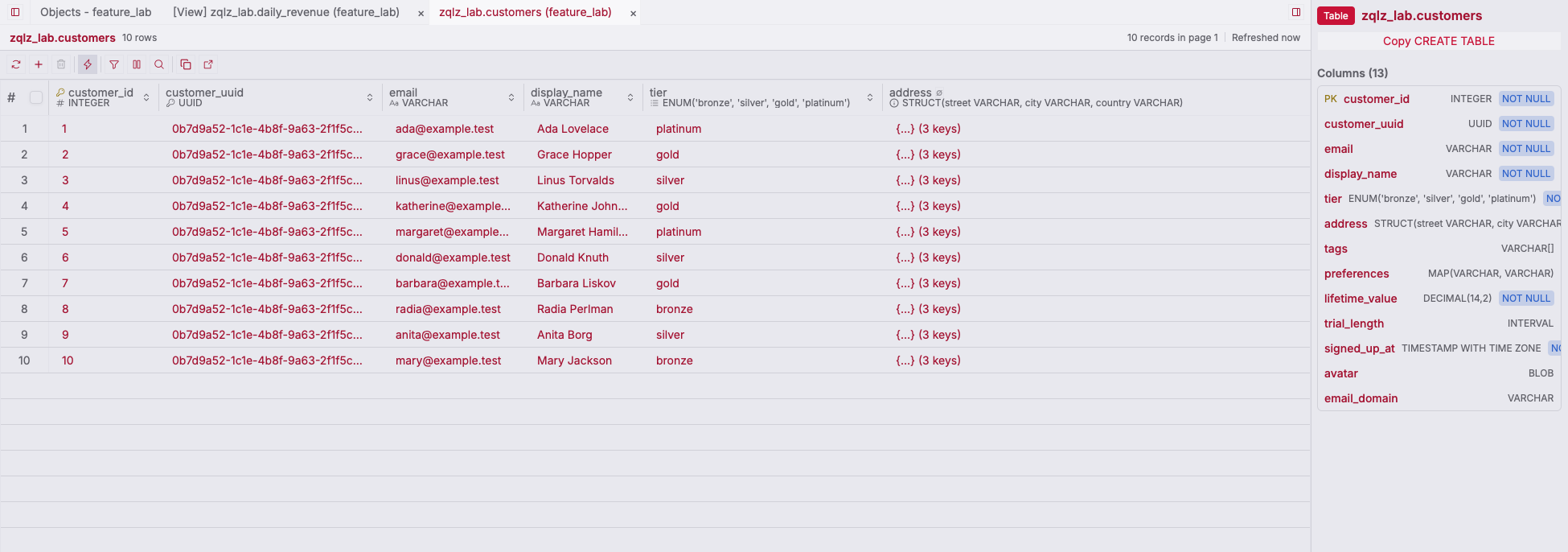Click the Copy CREATE TABLE button
The height and width of the screenshot is (552, 1568).
(1439, 41)
